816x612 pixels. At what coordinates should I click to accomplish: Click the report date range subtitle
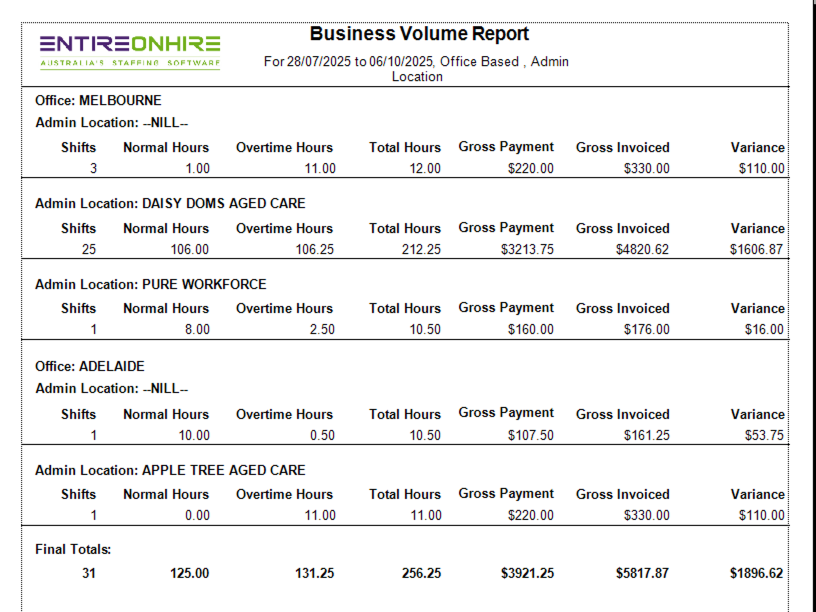[x=416, y=69]
